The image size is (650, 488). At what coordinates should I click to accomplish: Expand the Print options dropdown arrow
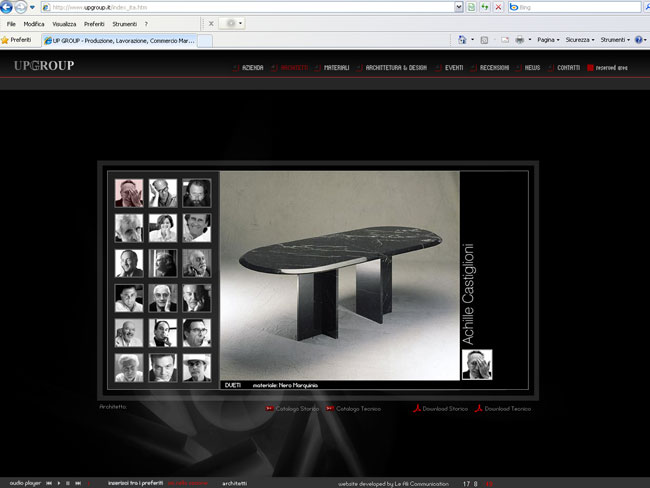[x=530, y=40]
